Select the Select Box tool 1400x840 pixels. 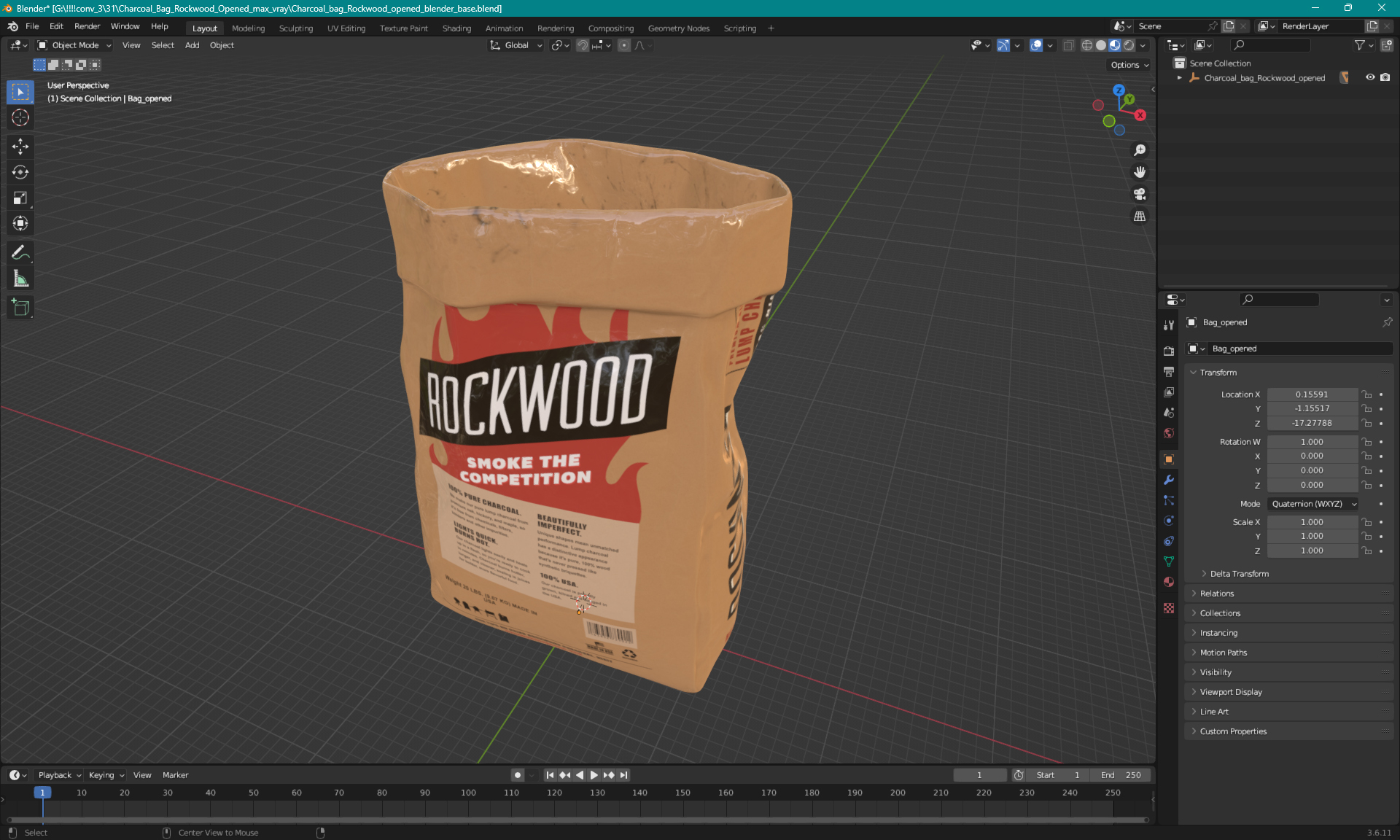pos(20,92)
